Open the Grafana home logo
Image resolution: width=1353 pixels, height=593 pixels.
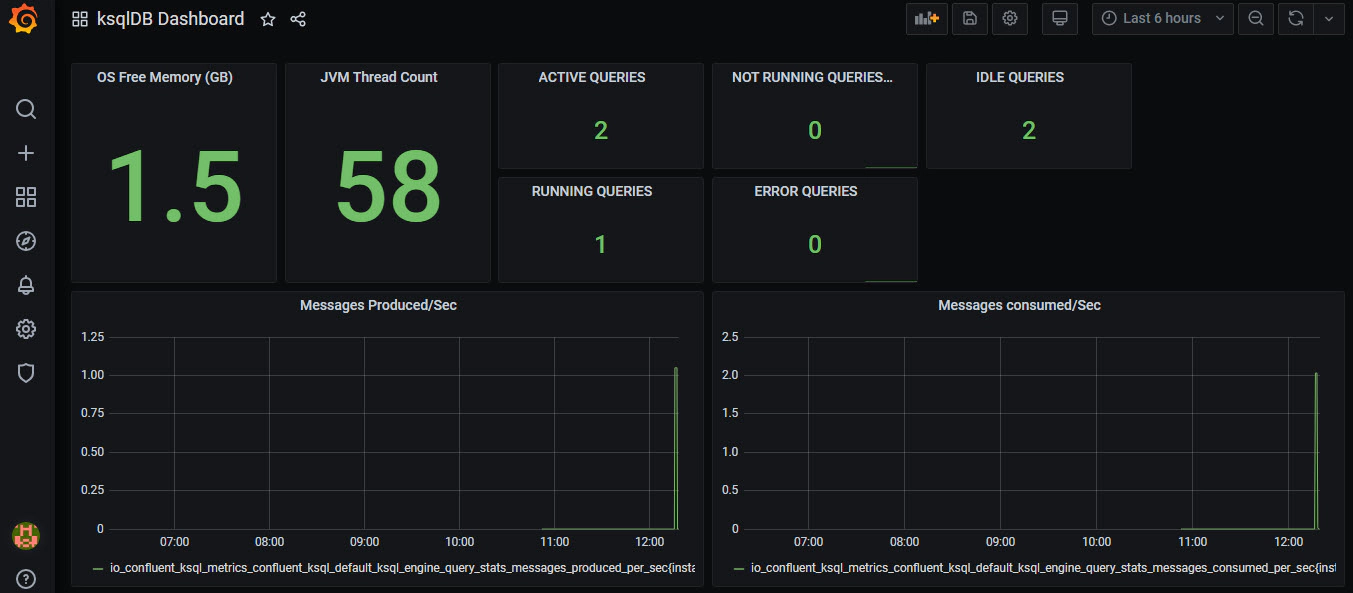click(26, 19)
